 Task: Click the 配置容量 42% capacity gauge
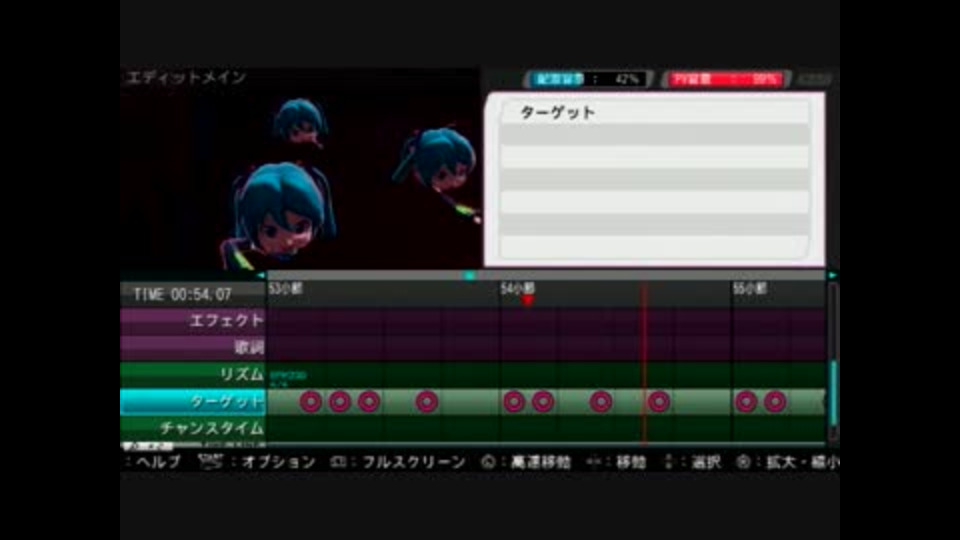tap(588, 79)
